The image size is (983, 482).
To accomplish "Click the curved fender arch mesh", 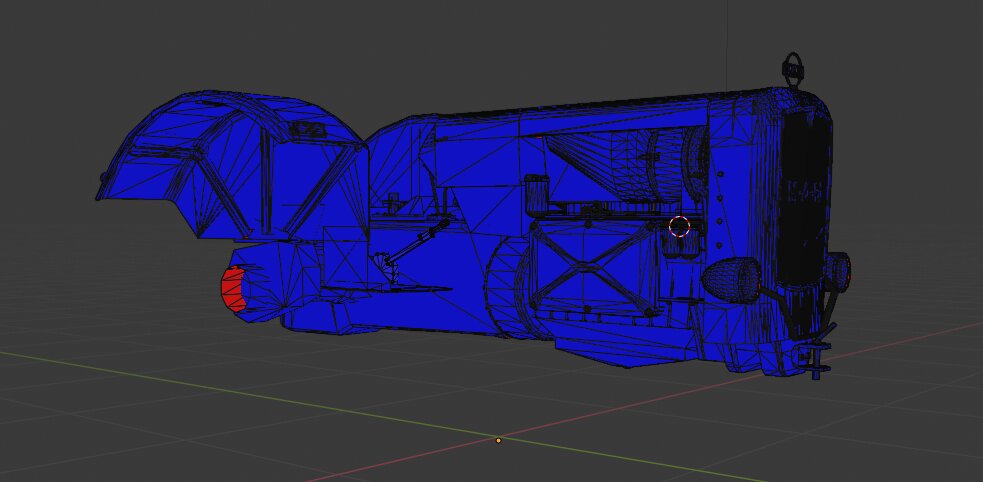I will point(232,166).
